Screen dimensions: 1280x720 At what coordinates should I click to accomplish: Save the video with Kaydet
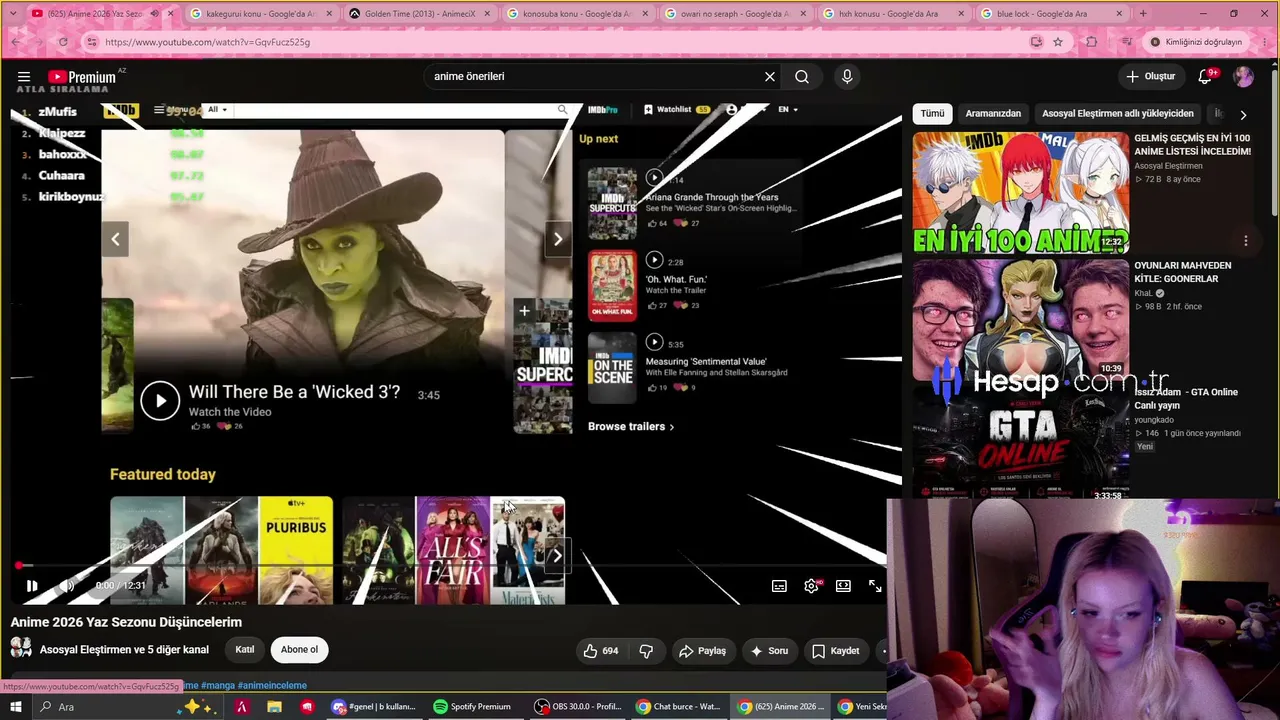pos(836,651)
